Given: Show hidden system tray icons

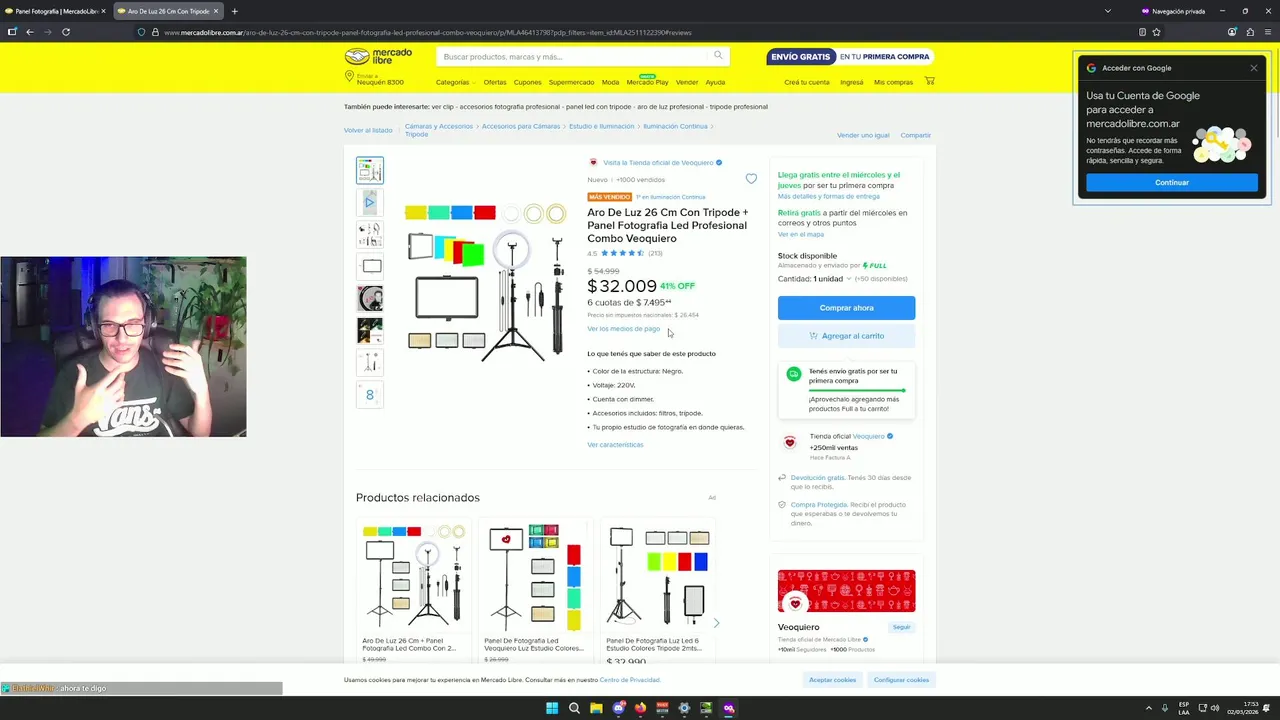Looking at the screenshot, I should point(1148,708).
